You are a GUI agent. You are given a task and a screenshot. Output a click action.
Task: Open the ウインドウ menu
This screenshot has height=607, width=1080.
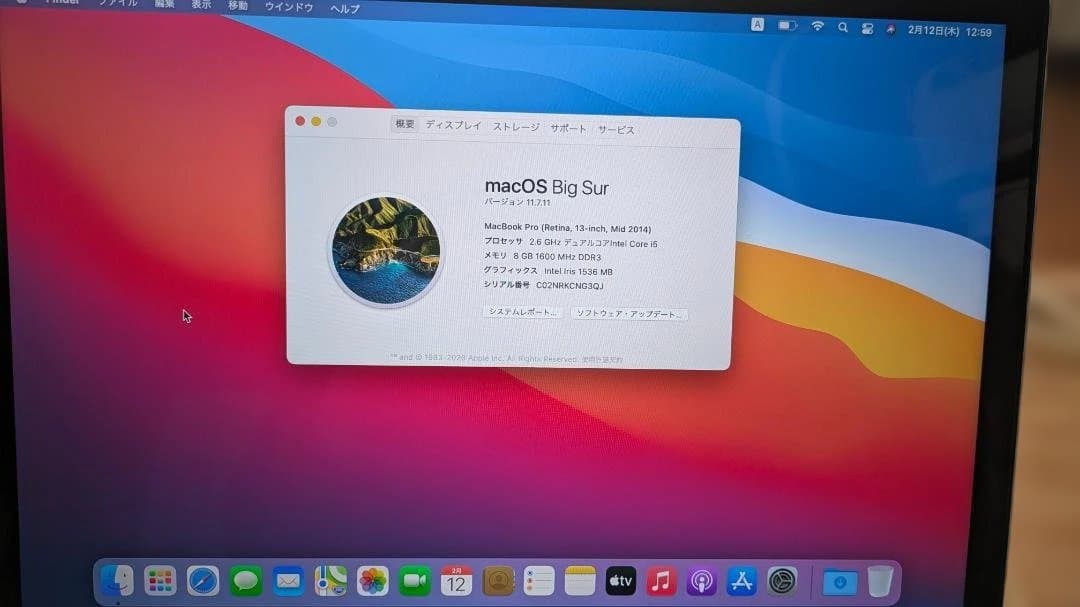click(288, 7)
